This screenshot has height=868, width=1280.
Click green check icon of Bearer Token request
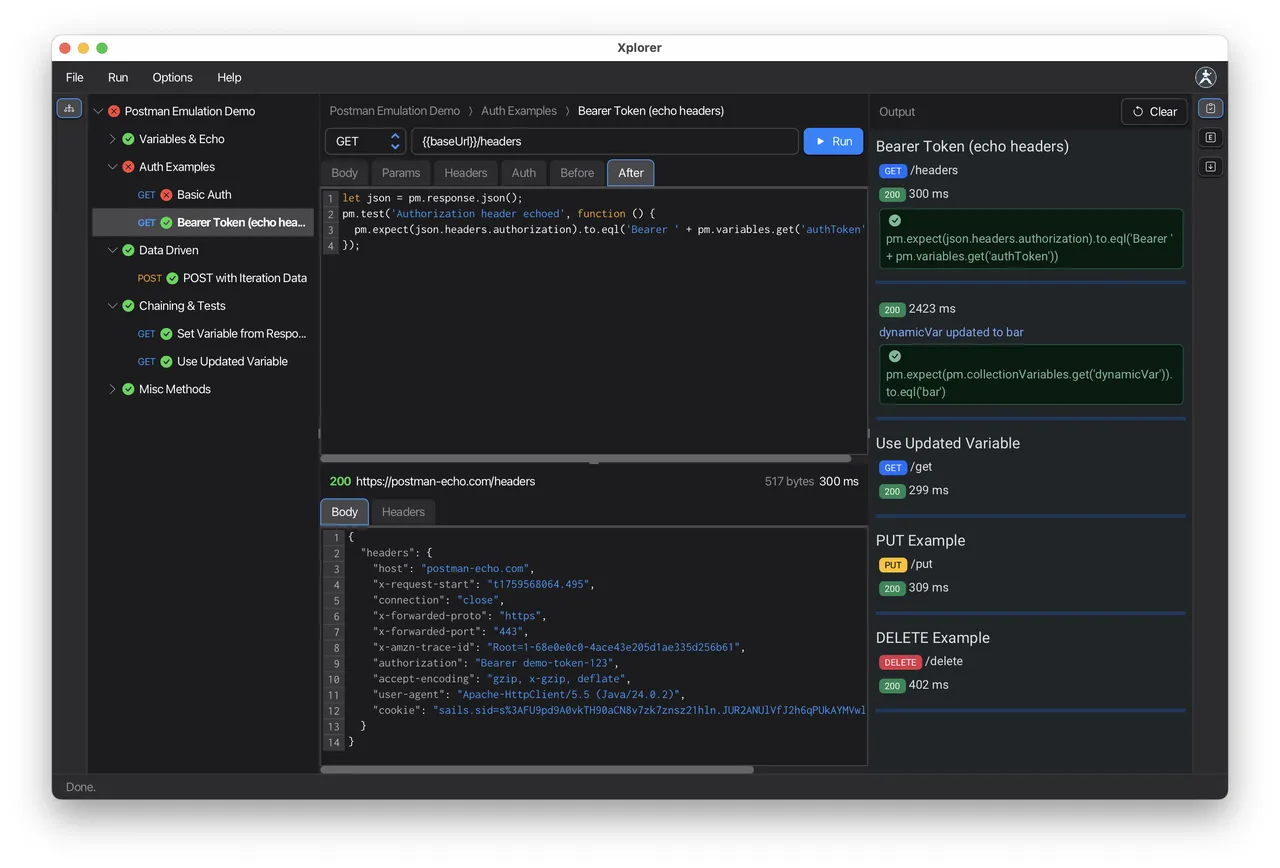click(166, 222)
